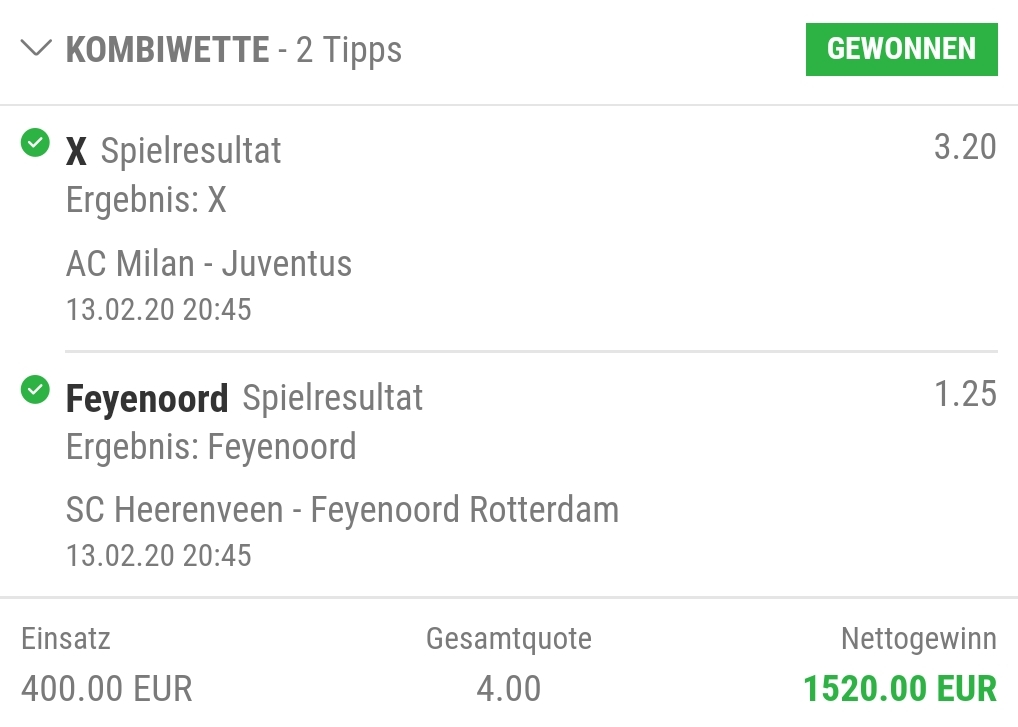
Task: Select the X Spielresultat tip title
Action: [173, 151]
